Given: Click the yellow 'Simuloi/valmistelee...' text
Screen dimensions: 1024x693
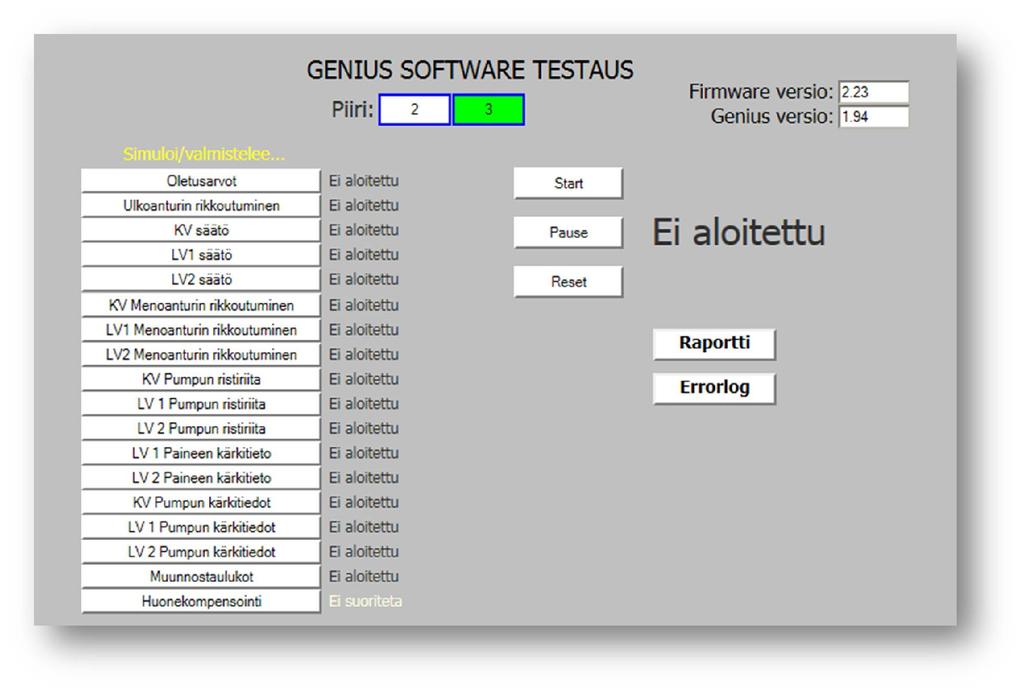Looking at the screenshot, I should pos(204,154).
